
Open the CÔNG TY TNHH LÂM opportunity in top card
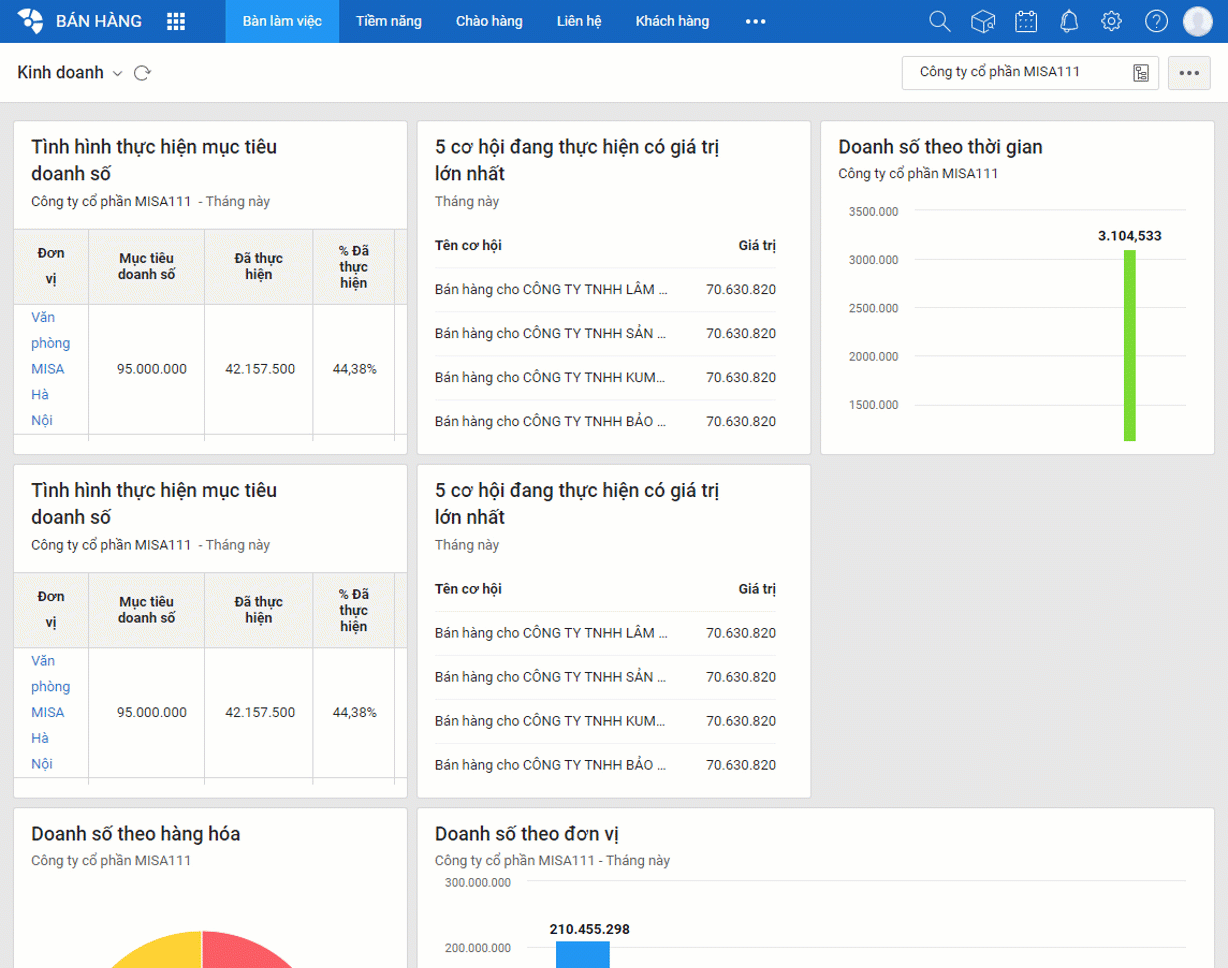[551, 290]
